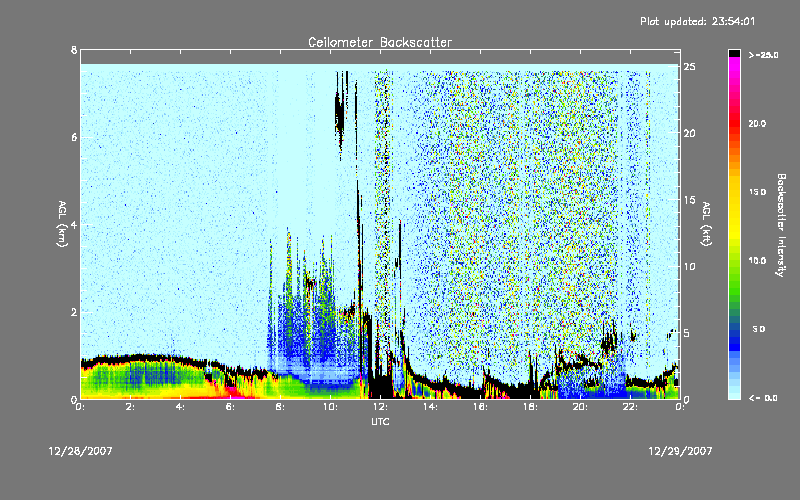Pick the black top segment of the colorbar
This screenshot has height=500, width=800.
tap(734, 53)
